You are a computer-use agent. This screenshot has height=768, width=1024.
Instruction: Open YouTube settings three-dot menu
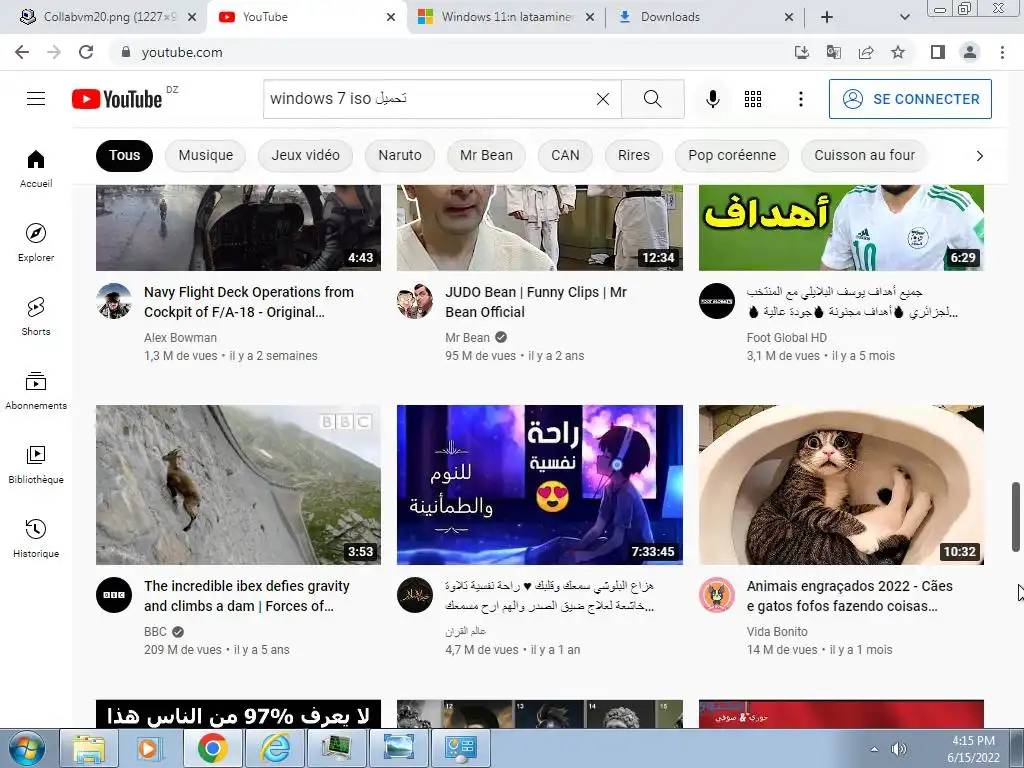click(801, 99)
